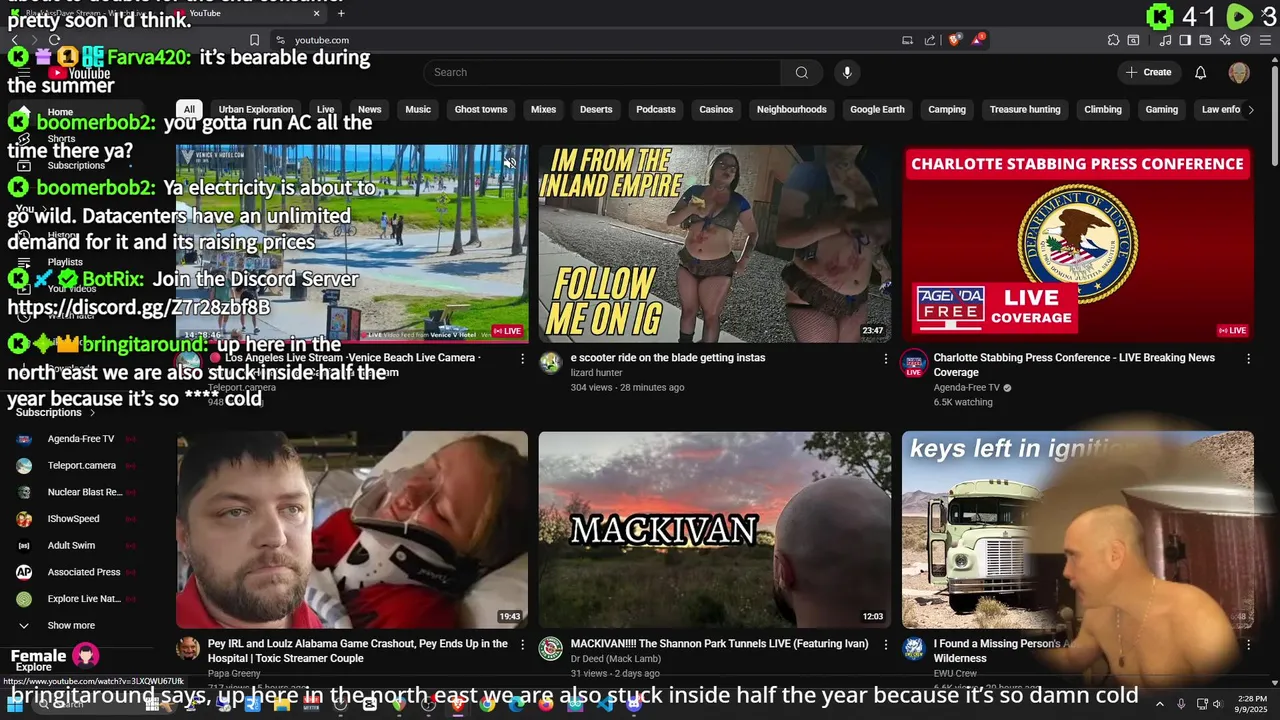Click the YouTube search magnifier button
The width and height of the screenshot is (1280, 720).
(x=801, y=72)
